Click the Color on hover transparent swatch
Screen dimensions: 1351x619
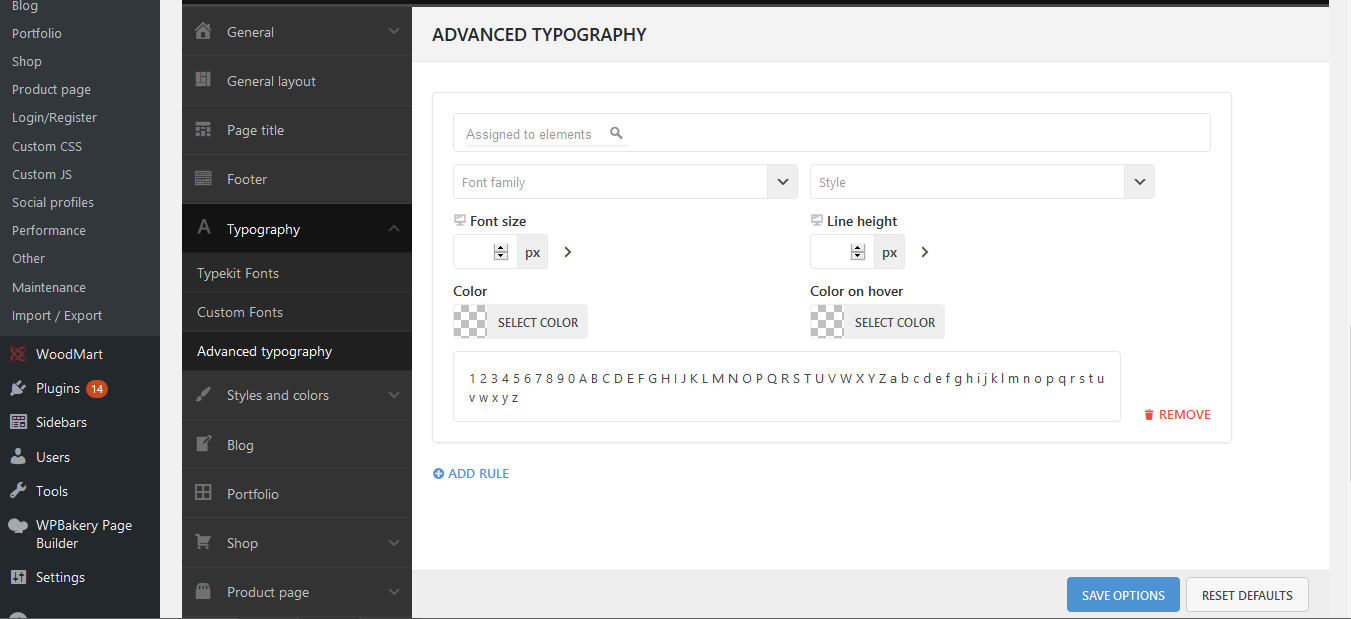pos(827,322)
